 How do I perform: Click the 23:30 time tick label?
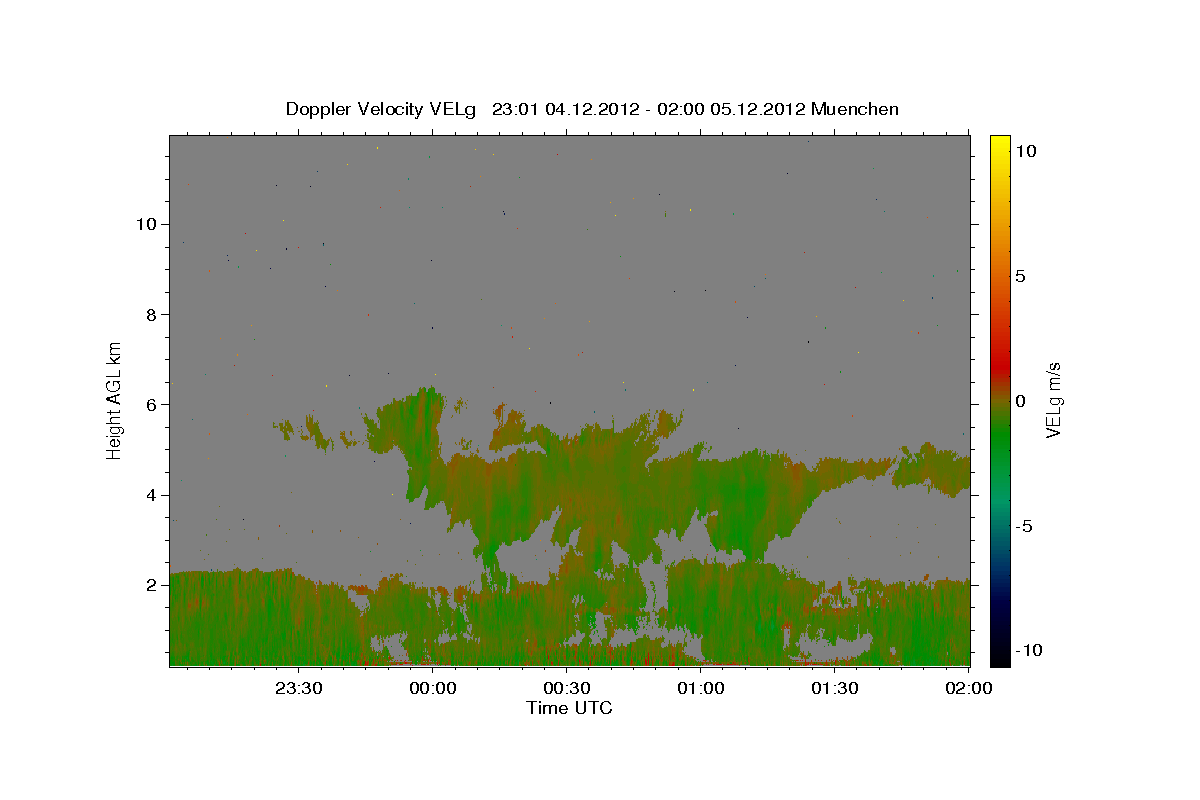point(299,688)
